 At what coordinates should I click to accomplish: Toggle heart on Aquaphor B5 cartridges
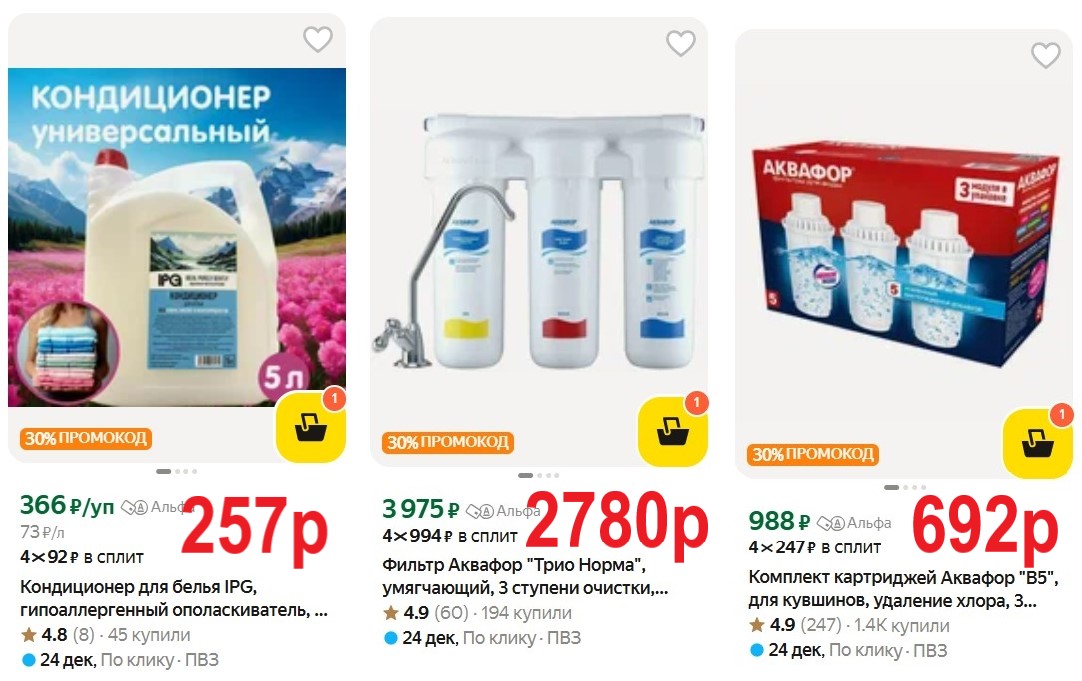coord(1045,55)
